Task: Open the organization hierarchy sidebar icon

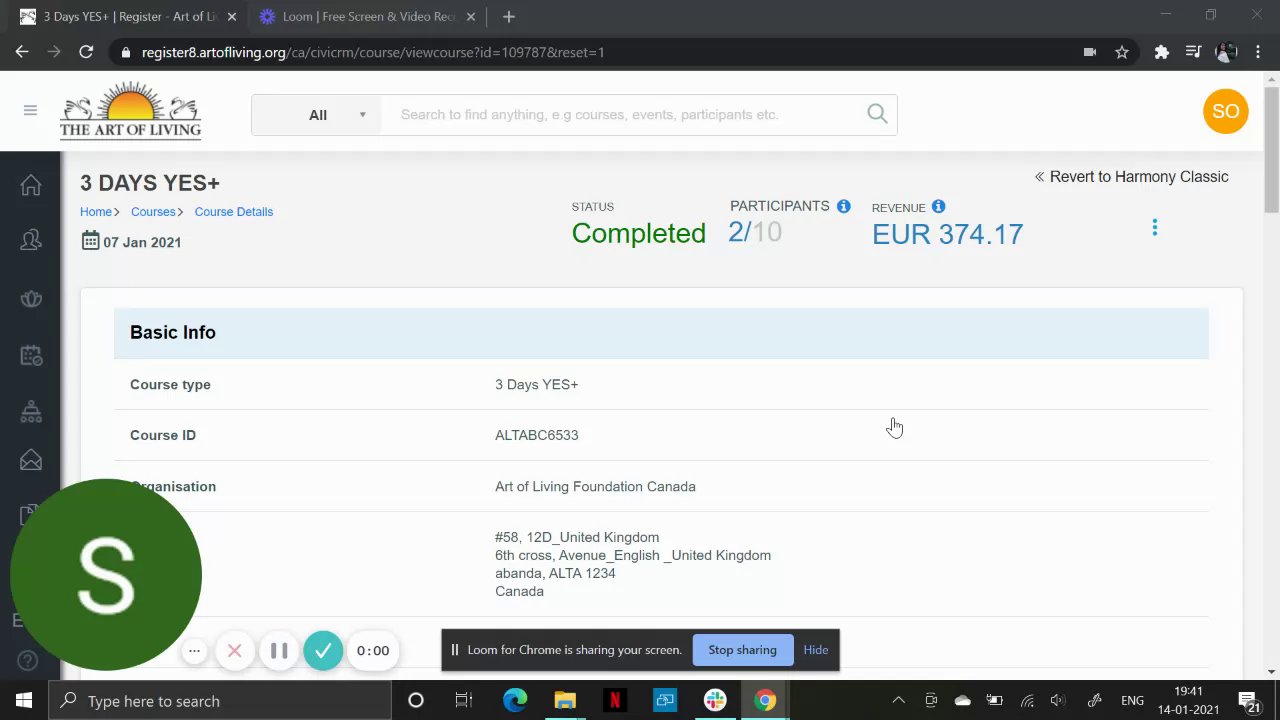Action: pyautogui.click(x=31, y=411)
